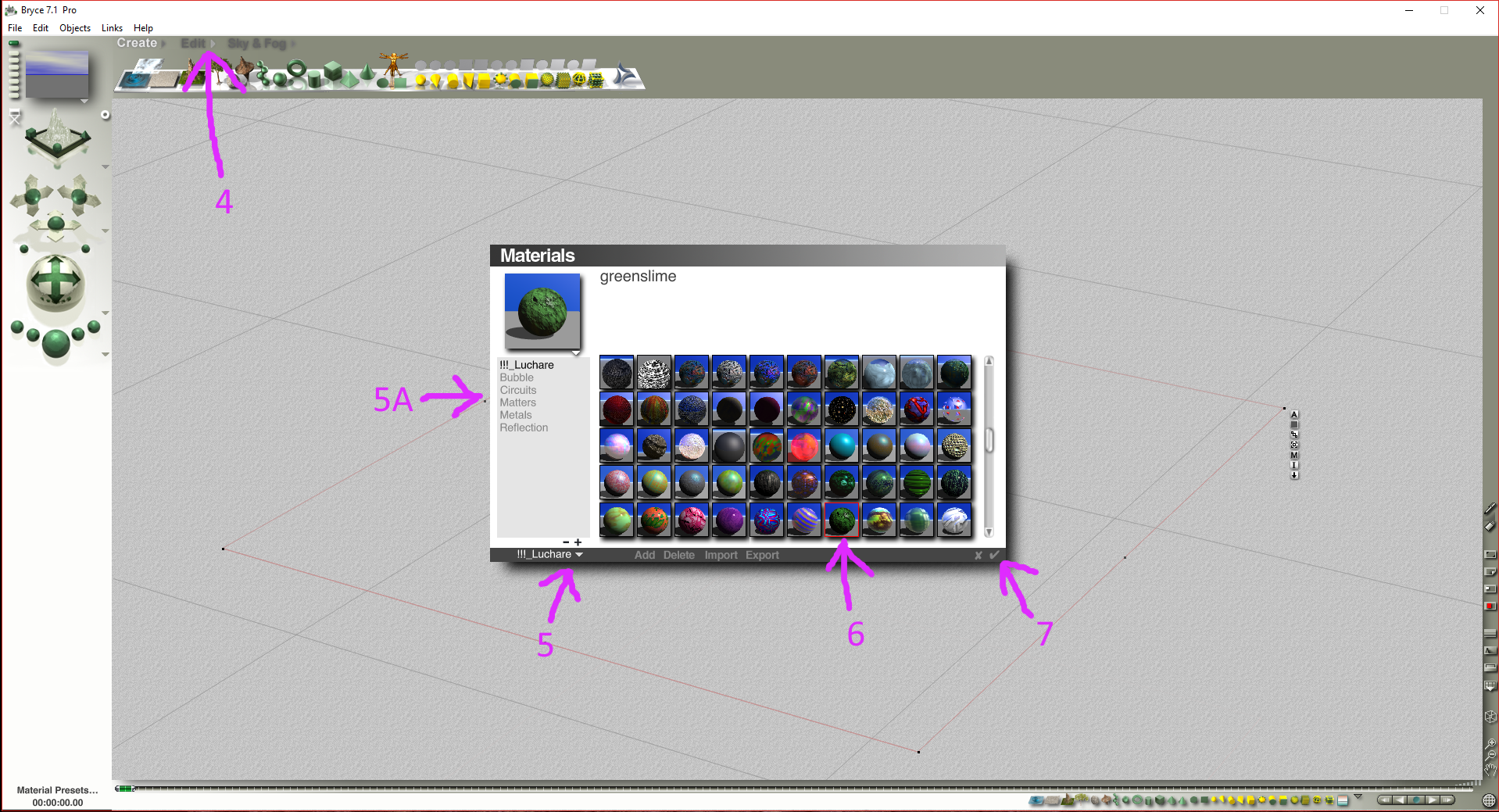Screen dimensions: 1499x812
Task: Select the green striped sphere material
Action: 917,483
